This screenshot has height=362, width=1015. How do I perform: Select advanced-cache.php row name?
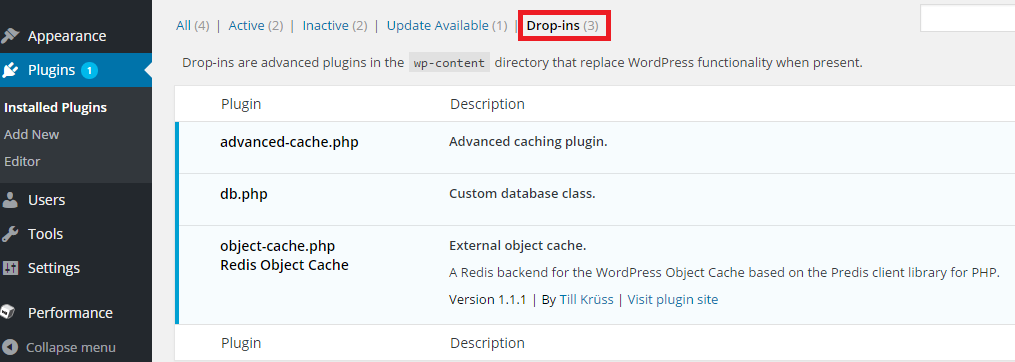tap(289, 142)
